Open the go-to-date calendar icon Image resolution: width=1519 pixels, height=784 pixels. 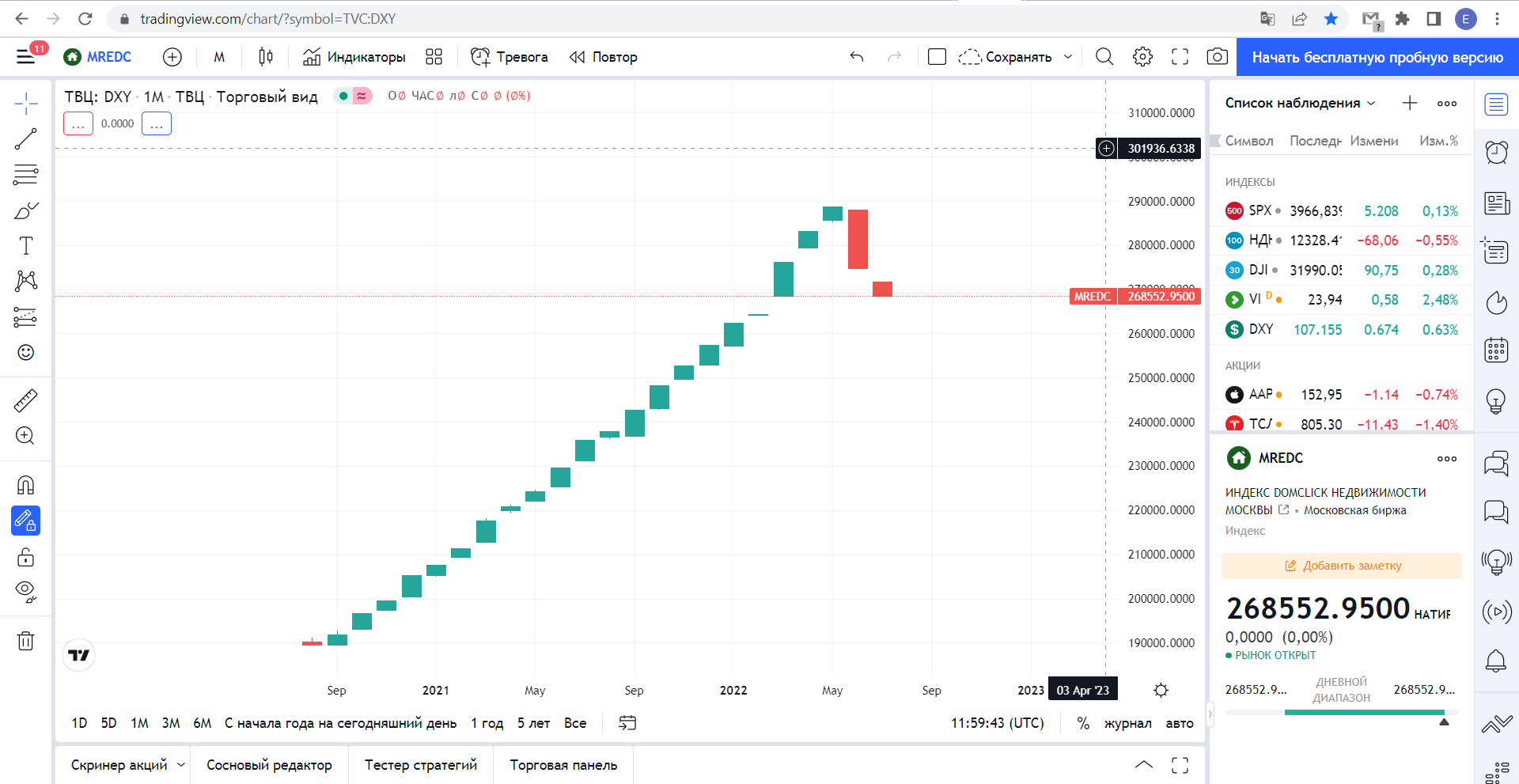[627, 722]
